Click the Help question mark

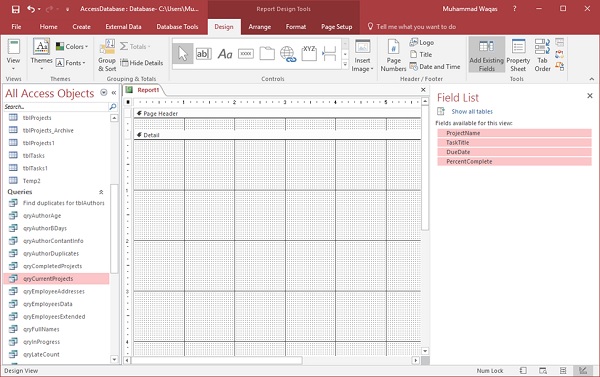[514, 9]
